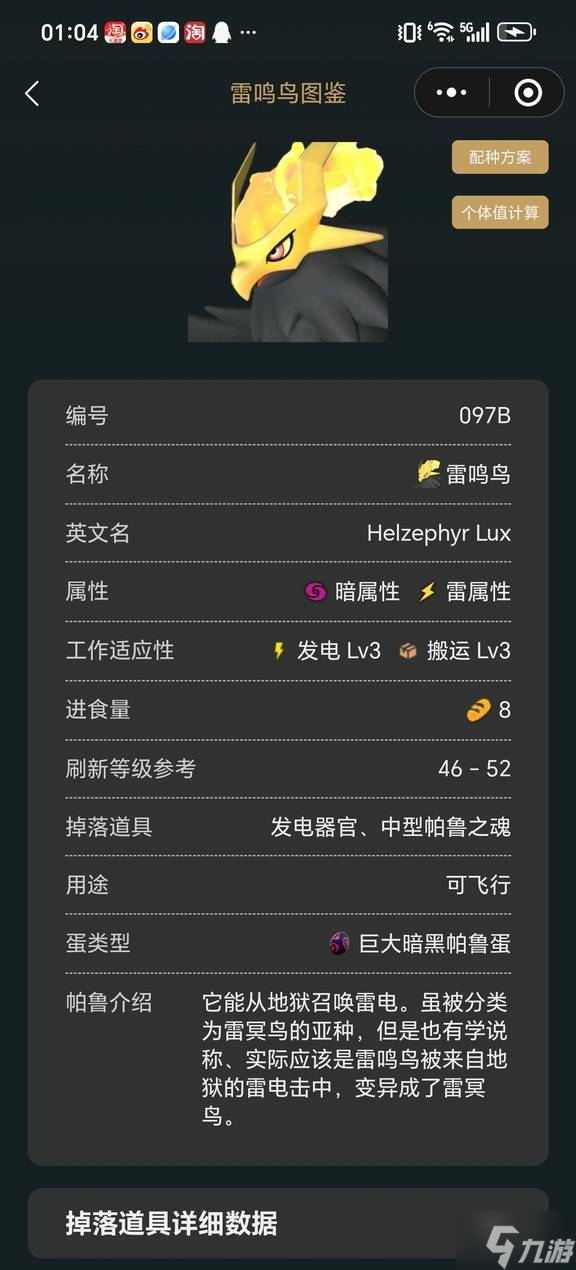The image size is (576, 1270).
Task: Tap the electric element lightning icon
Action: 427,592
